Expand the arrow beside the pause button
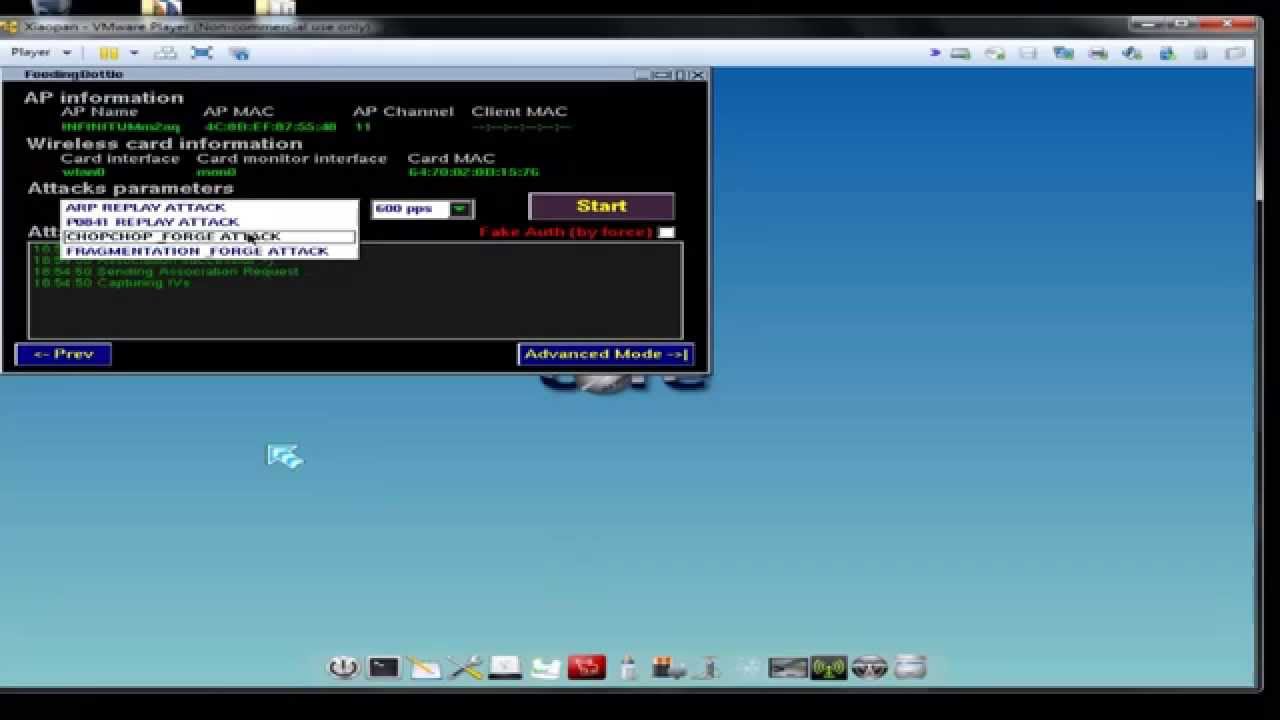 pyautogui.click(x=133, y=52)
